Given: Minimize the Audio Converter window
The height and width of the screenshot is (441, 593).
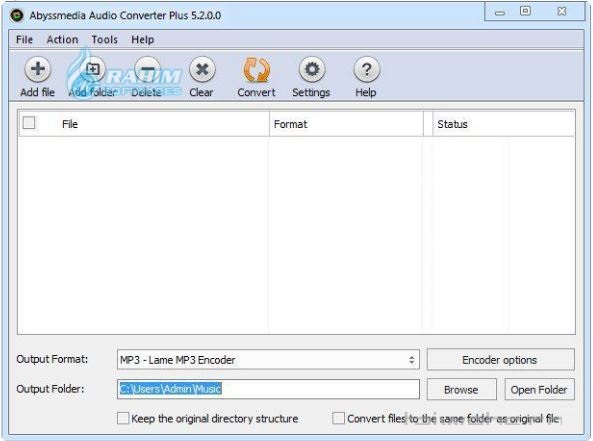Looking at the screenshot, I should pos(500,12).
